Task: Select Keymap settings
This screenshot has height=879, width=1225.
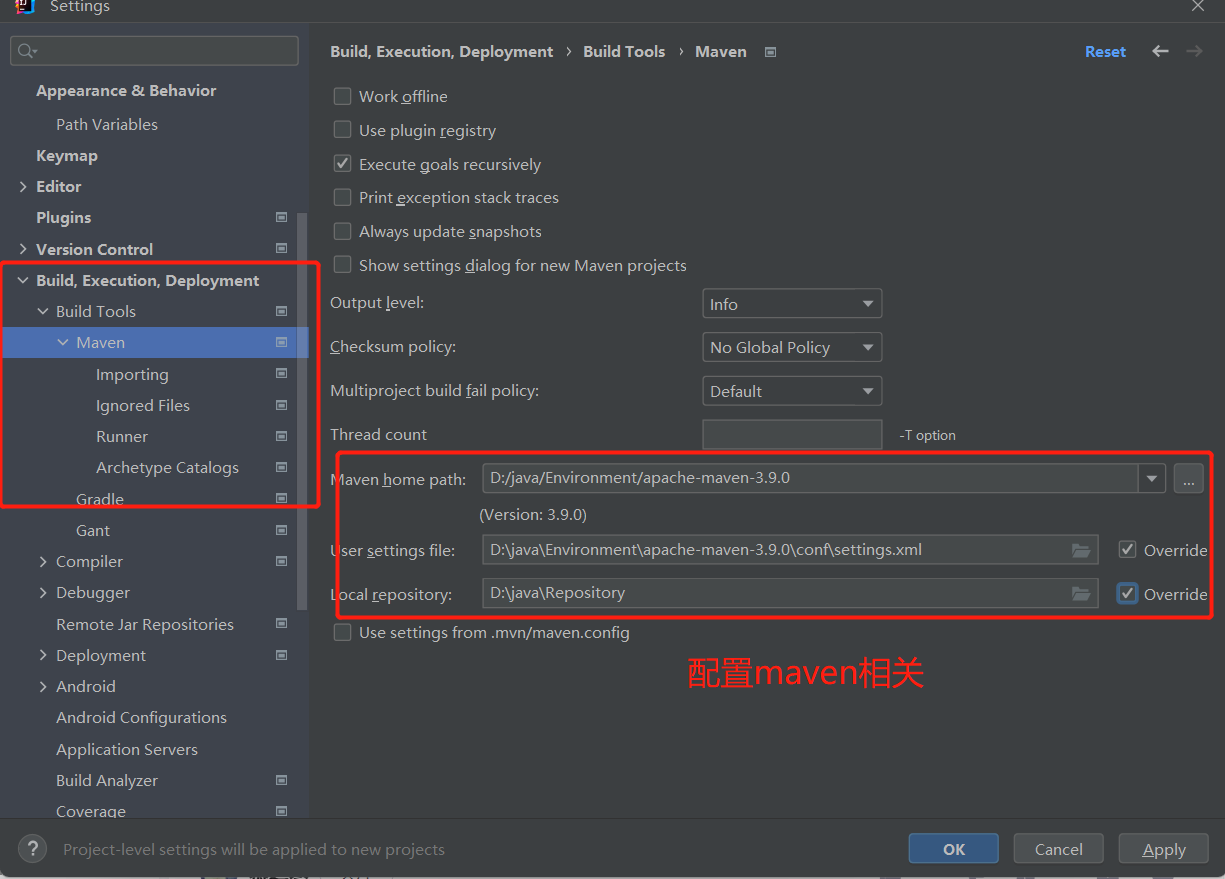Action: point(67,155)
